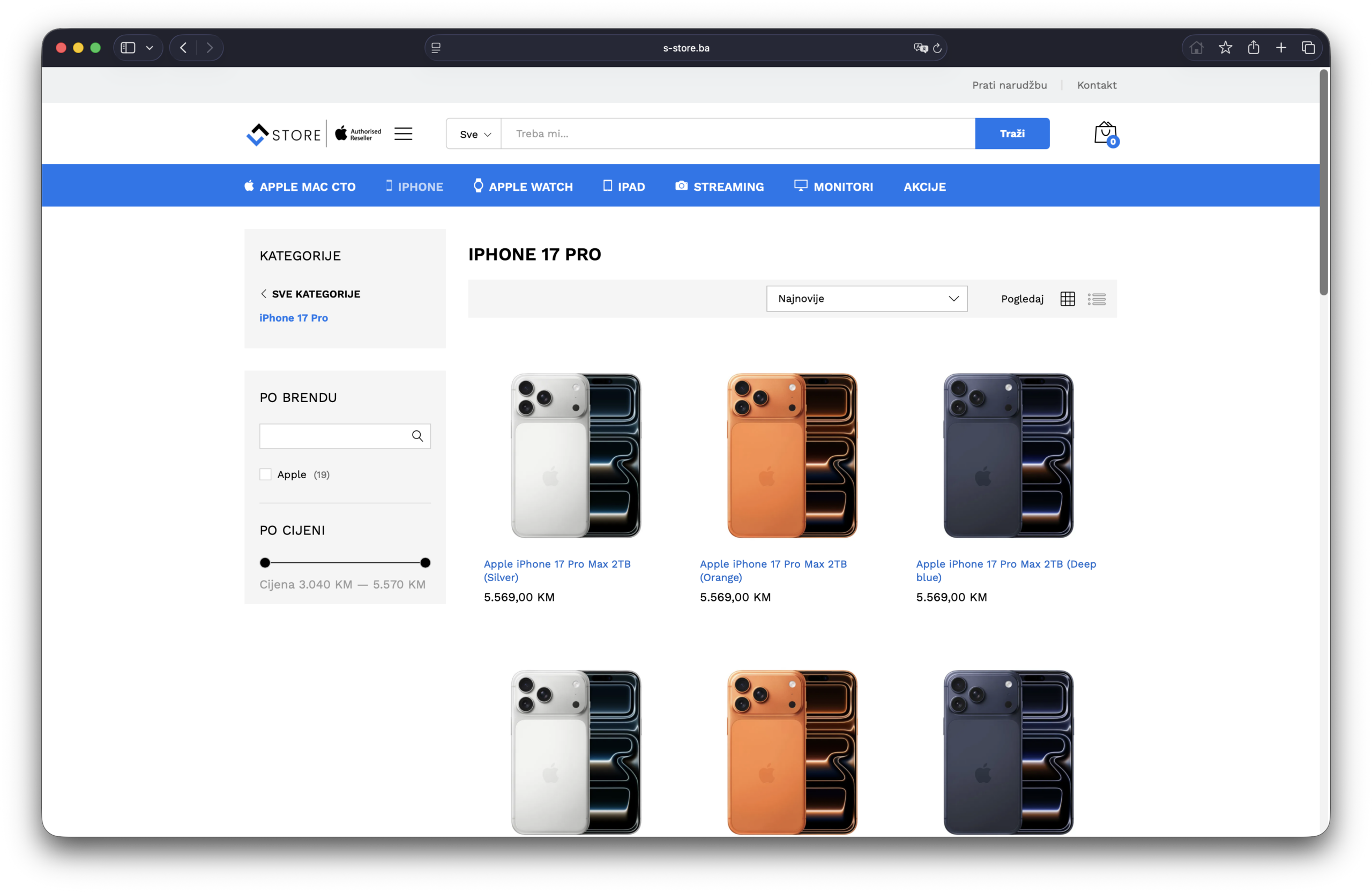Open Safari share icon
The height and width of the screenshot is (892, 1372).
(x=1253, y=48)
